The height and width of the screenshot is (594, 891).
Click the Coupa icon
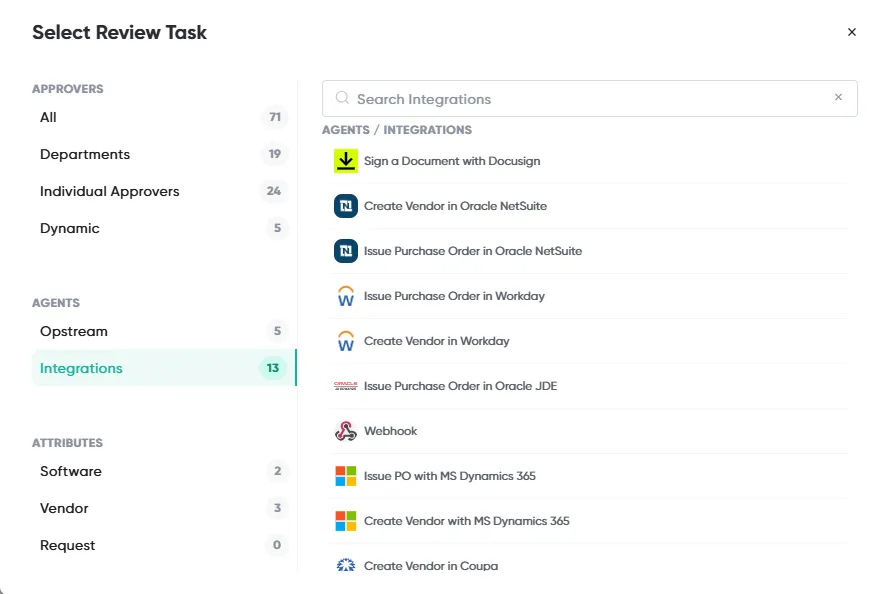point(345,566)
